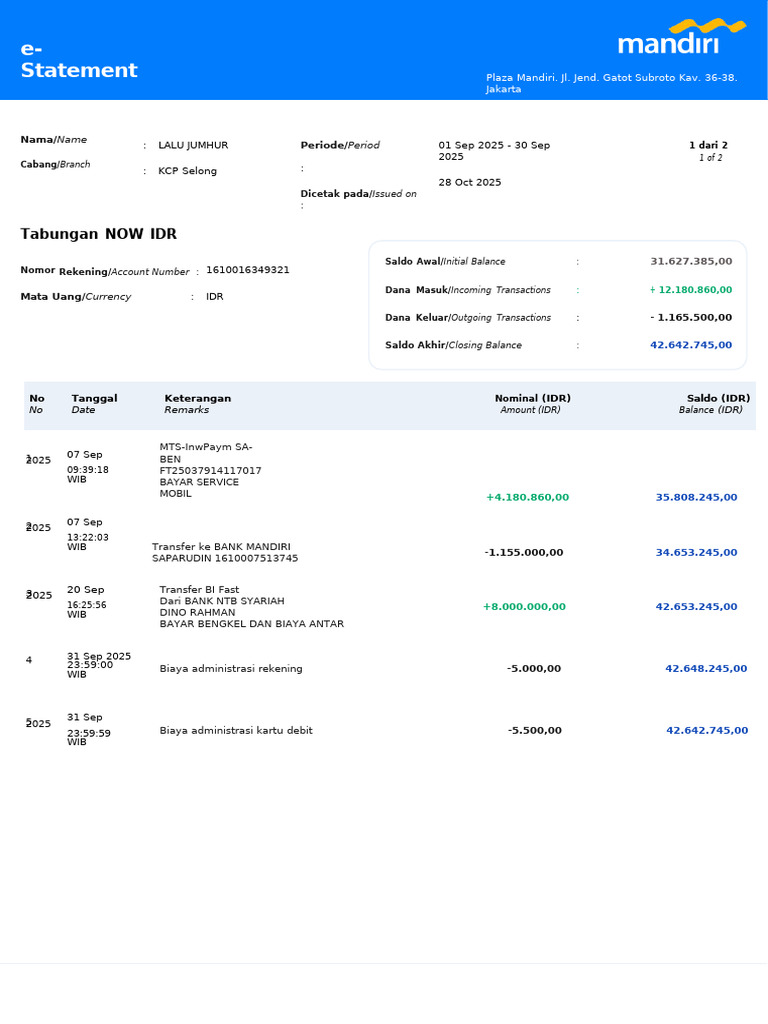Click the page indicator 1 dari 2
The width and height of the screenshot is (768, 1024).
pyautogui.click(x=709, y=145)
